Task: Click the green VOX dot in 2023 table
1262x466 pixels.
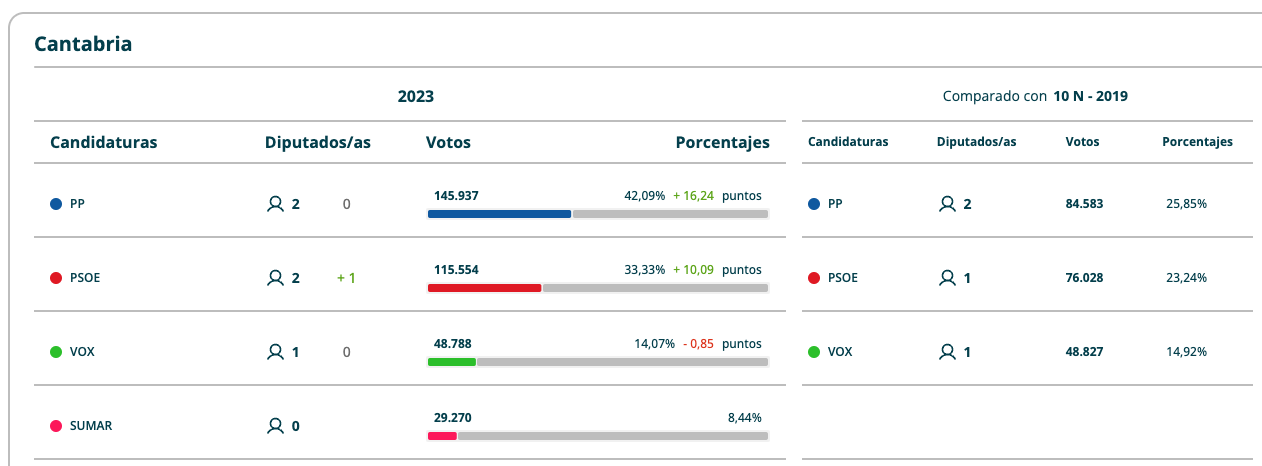Action: coord(56,352)
